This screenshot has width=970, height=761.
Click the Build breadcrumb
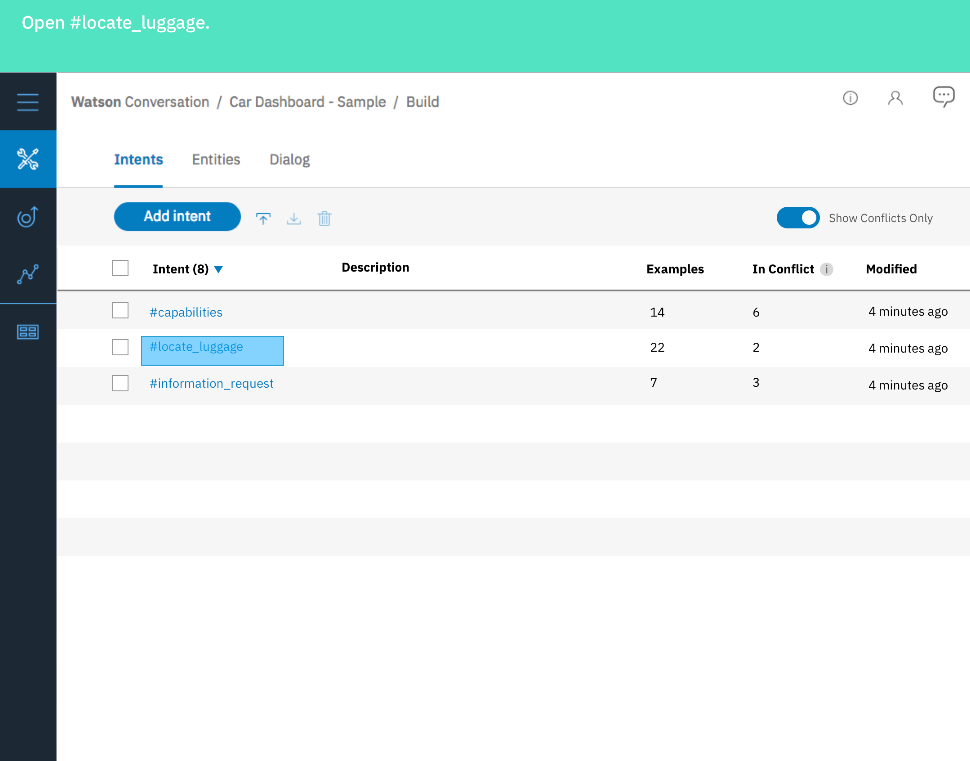[423, 102]
